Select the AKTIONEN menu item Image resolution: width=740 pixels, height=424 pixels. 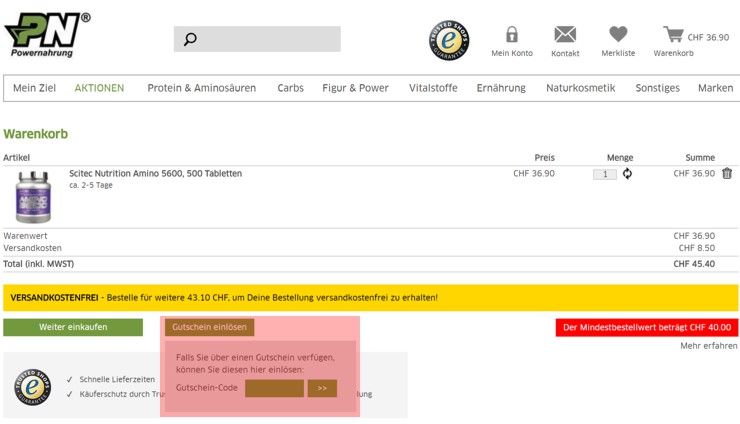pos(99,88)
